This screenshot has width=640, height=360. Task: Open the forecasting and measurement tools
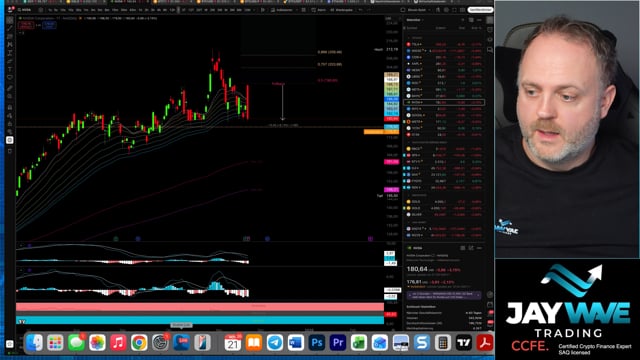[10, 53]
